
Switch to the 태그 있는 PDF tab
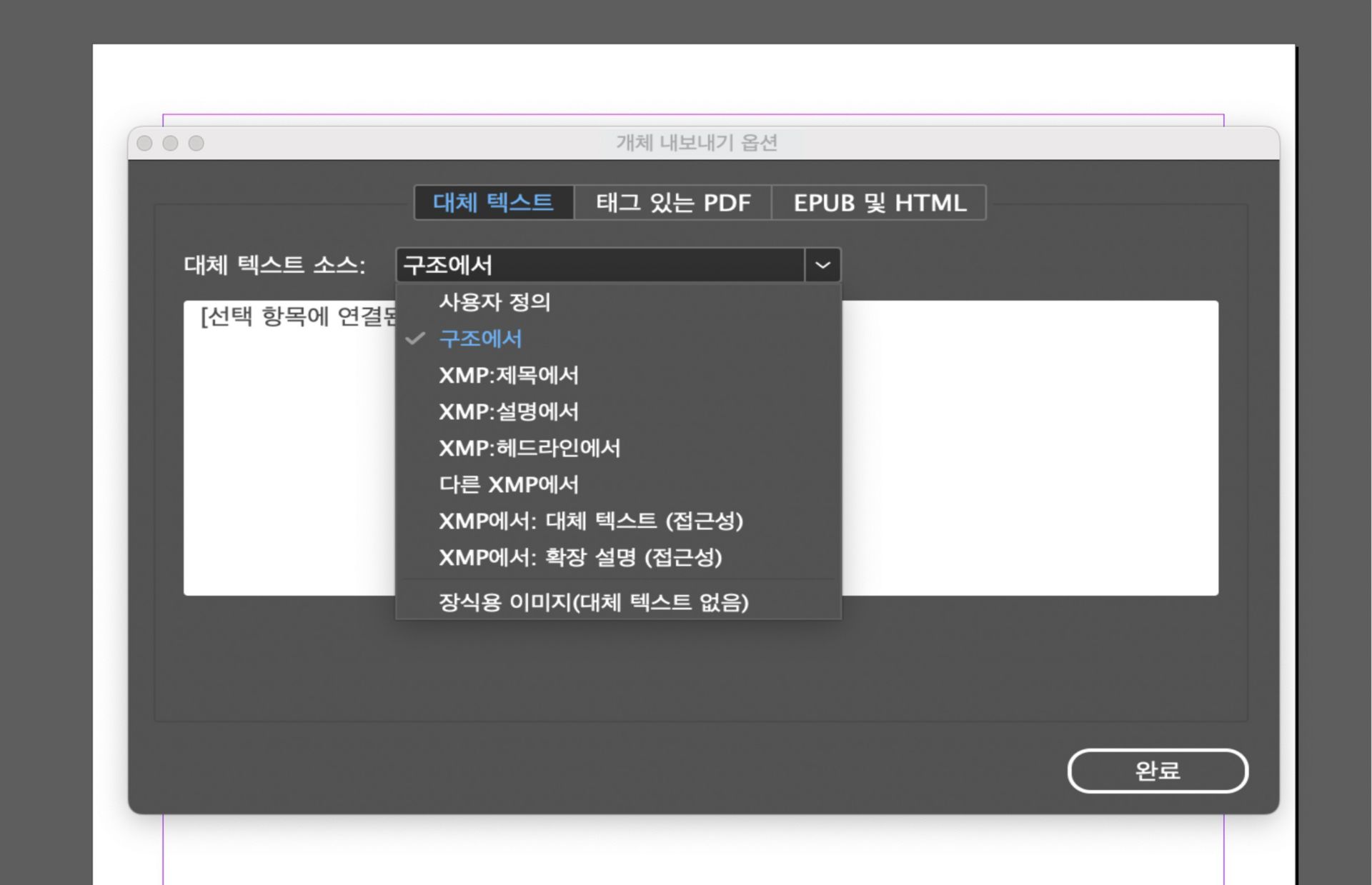[x=672, y=203]
